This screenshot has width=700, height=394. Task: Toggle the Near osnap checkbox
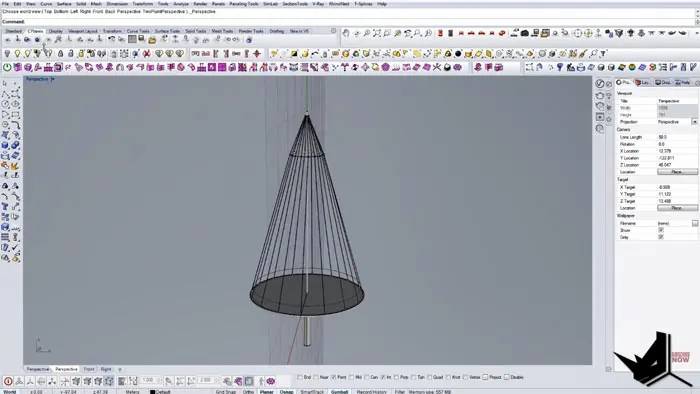click(316, 377)
